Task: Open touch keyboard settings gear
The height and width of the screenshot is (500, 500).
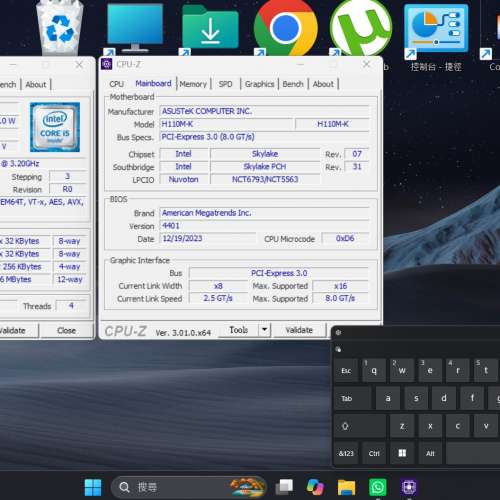Action: pos(338,332)
